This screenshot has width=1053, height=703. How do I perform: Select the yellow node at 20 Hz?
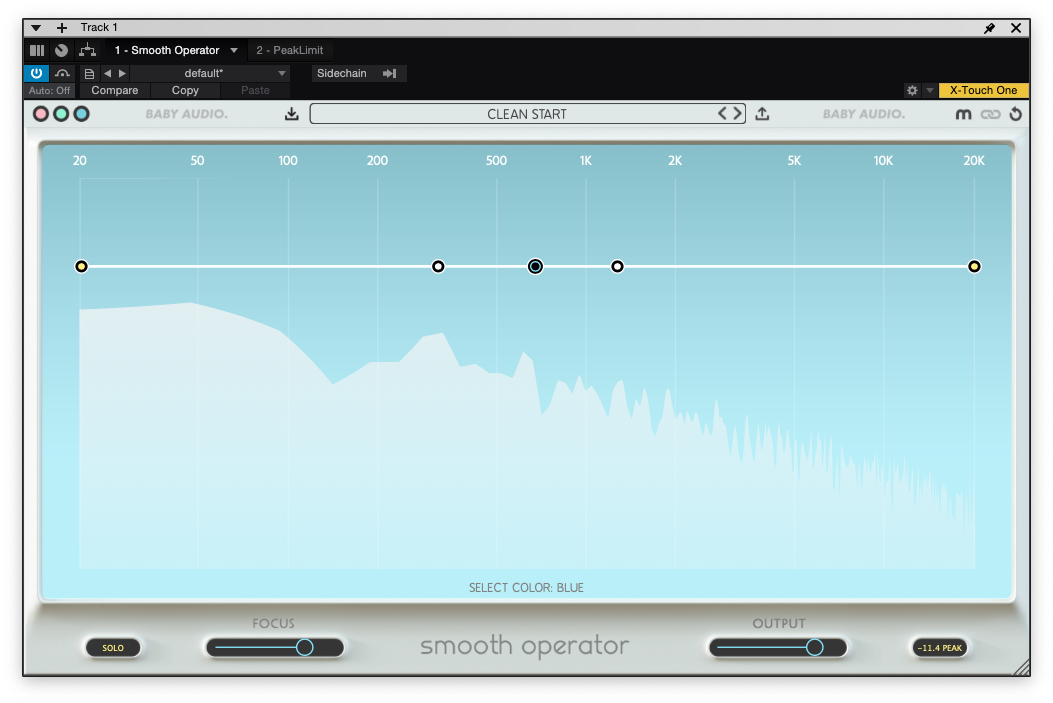[x=81, y=267]
